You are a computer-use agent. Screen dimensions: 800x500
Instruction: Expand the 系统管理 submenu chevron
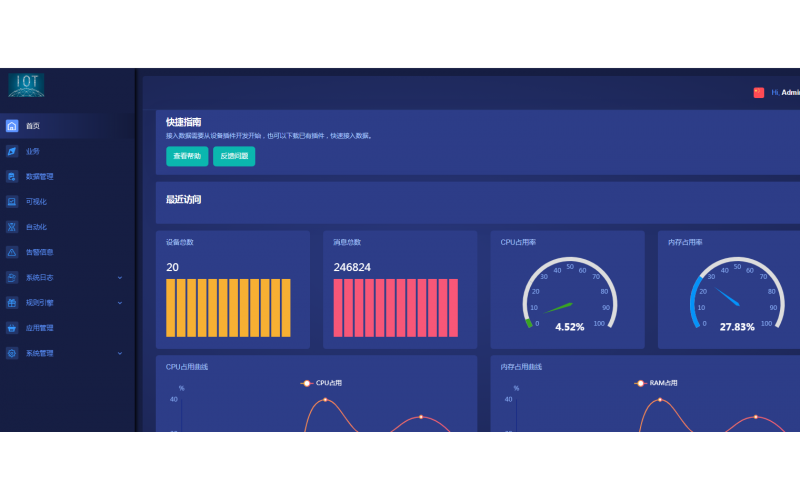[x=120, y=353]
